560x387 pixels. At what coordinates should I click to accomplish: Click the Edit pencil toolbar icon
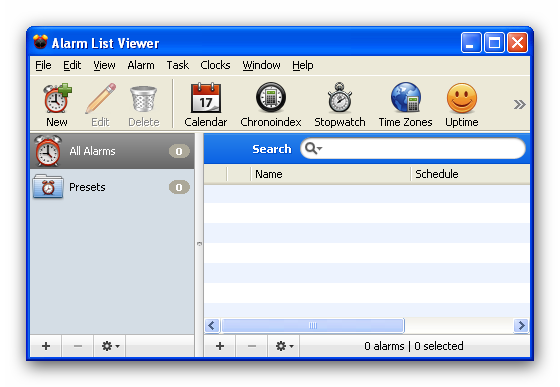100,105
